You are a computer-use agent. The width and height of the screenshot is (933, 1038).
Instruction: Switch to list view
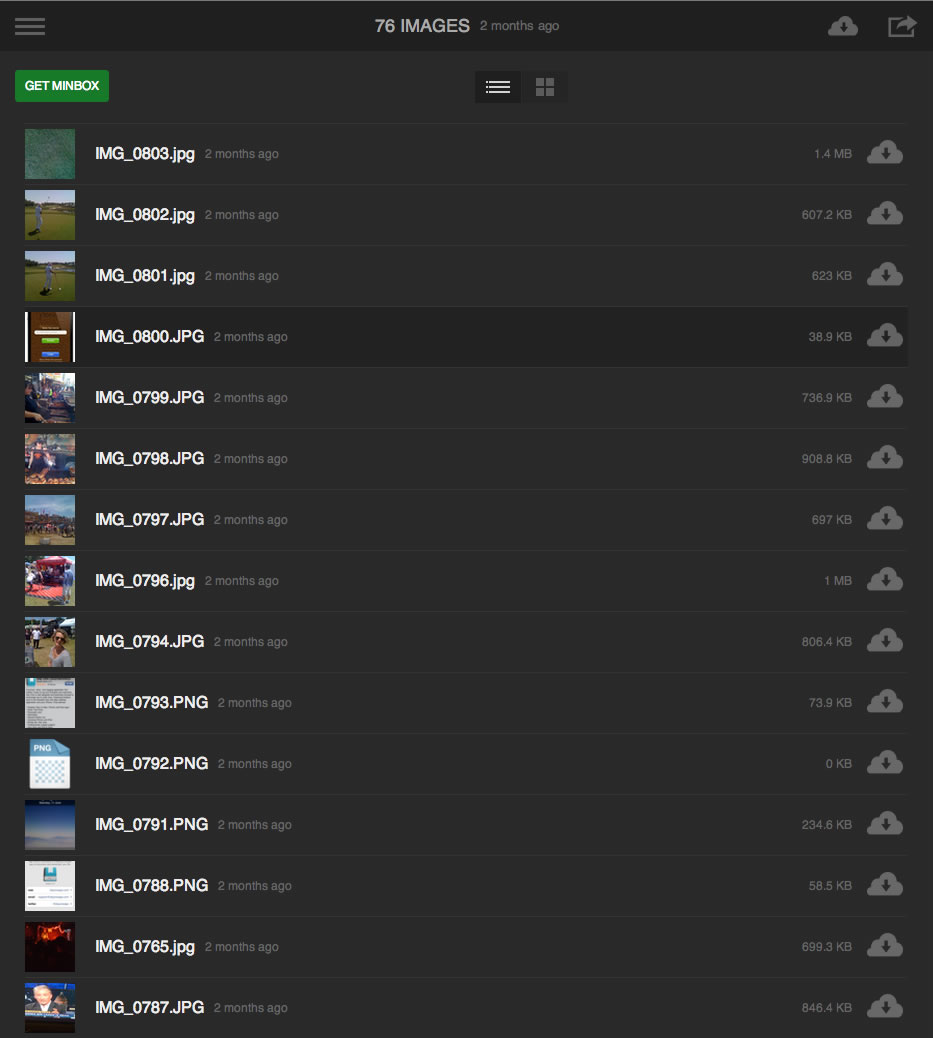coord(498,87)
